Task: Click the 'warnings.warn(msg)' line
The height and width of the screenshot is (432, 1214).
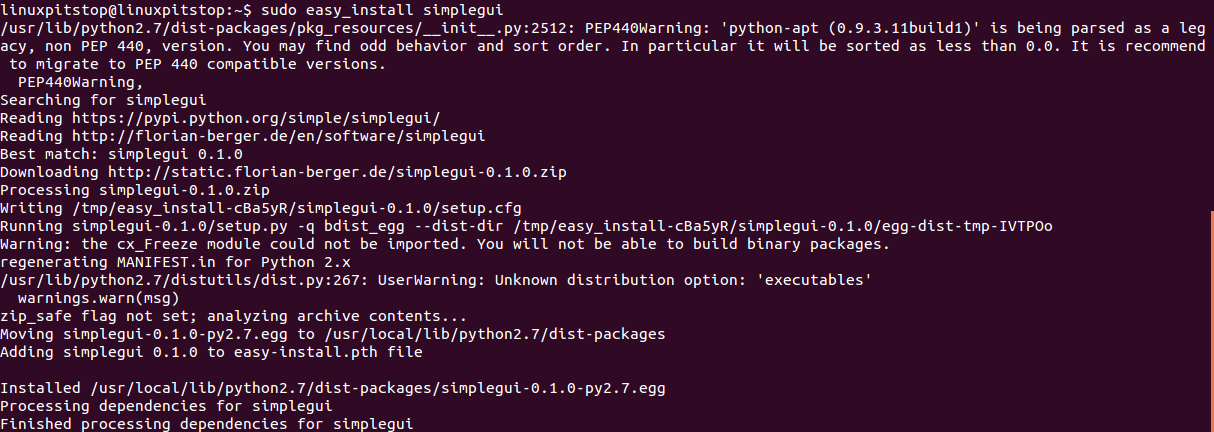Action: pos(98,297)
